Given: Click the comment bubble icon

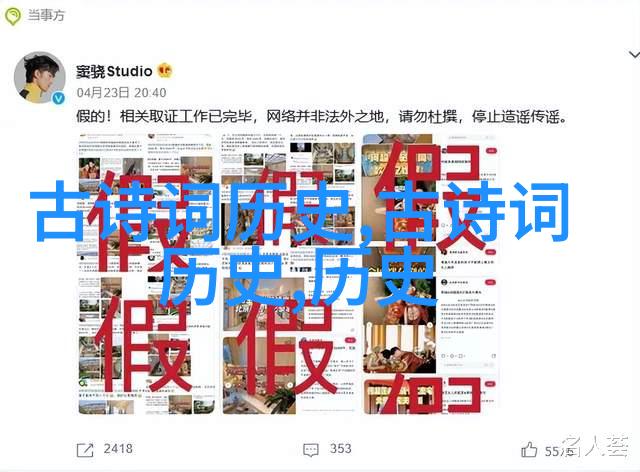Looking at the screenshot, I should pos(311,450).
